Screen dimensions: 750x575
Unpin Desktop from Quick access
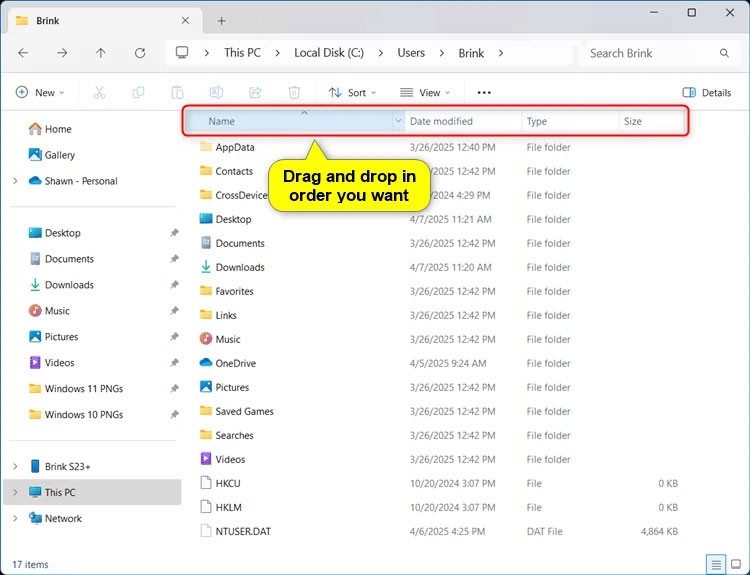[x=174, y=233]
